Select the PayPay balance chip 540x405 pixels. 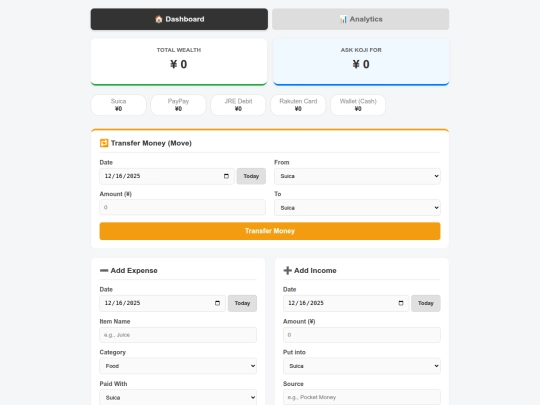pos(178,105)
